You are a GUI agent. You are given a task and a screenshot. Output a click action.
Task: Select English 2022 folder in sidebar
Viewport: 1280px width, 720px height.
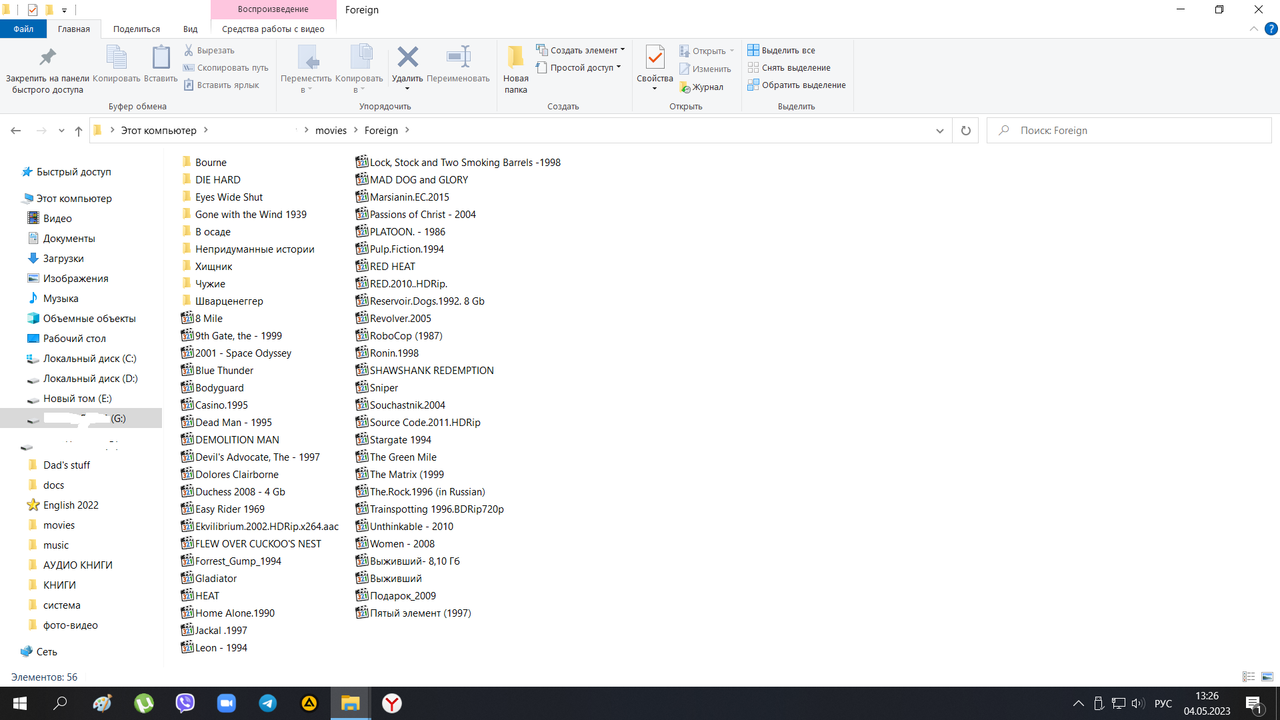[70, 505]
